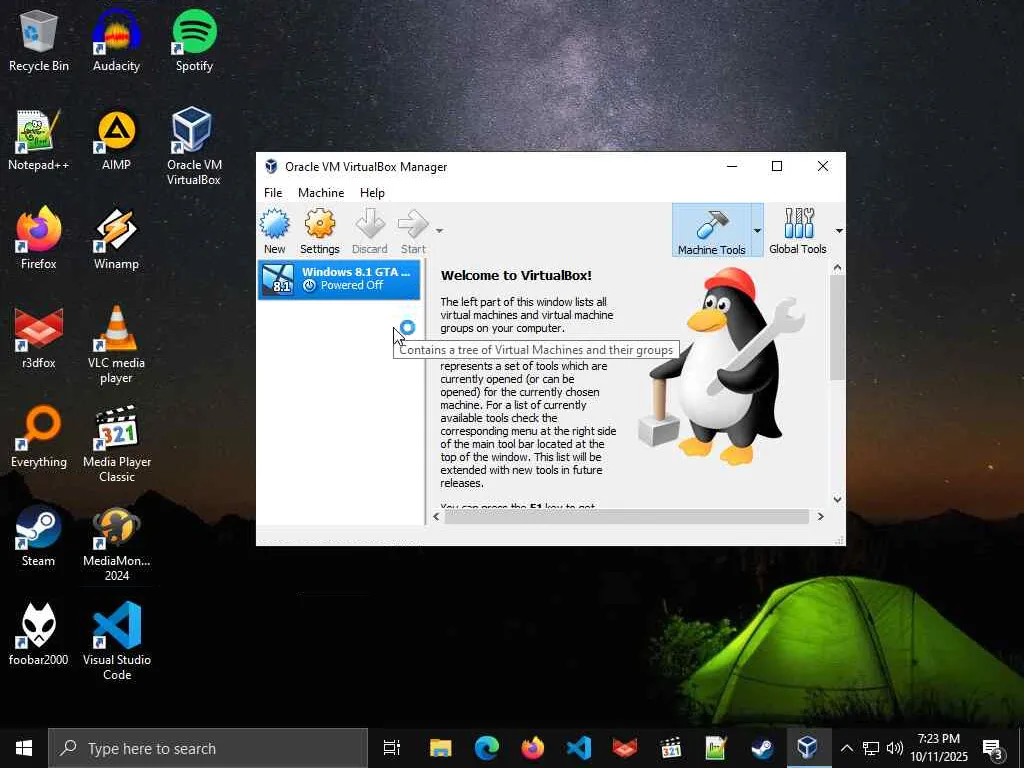Click the left arrow of horizontal scrollbar
The image size is (1024, 768).
436,517
